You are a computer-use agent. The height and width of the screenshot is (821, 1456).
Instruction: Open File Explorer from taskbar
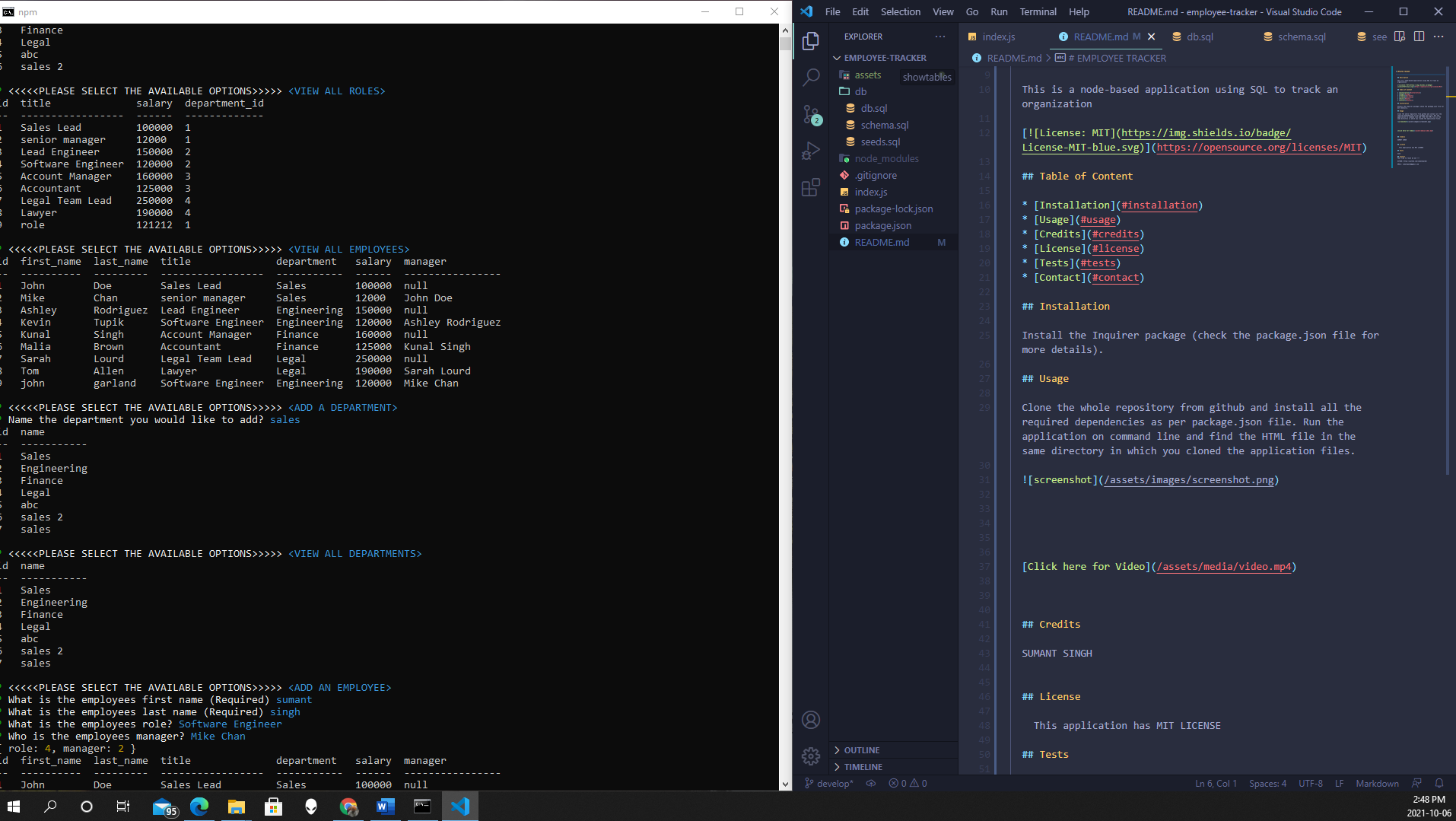[x=237, y=806]
